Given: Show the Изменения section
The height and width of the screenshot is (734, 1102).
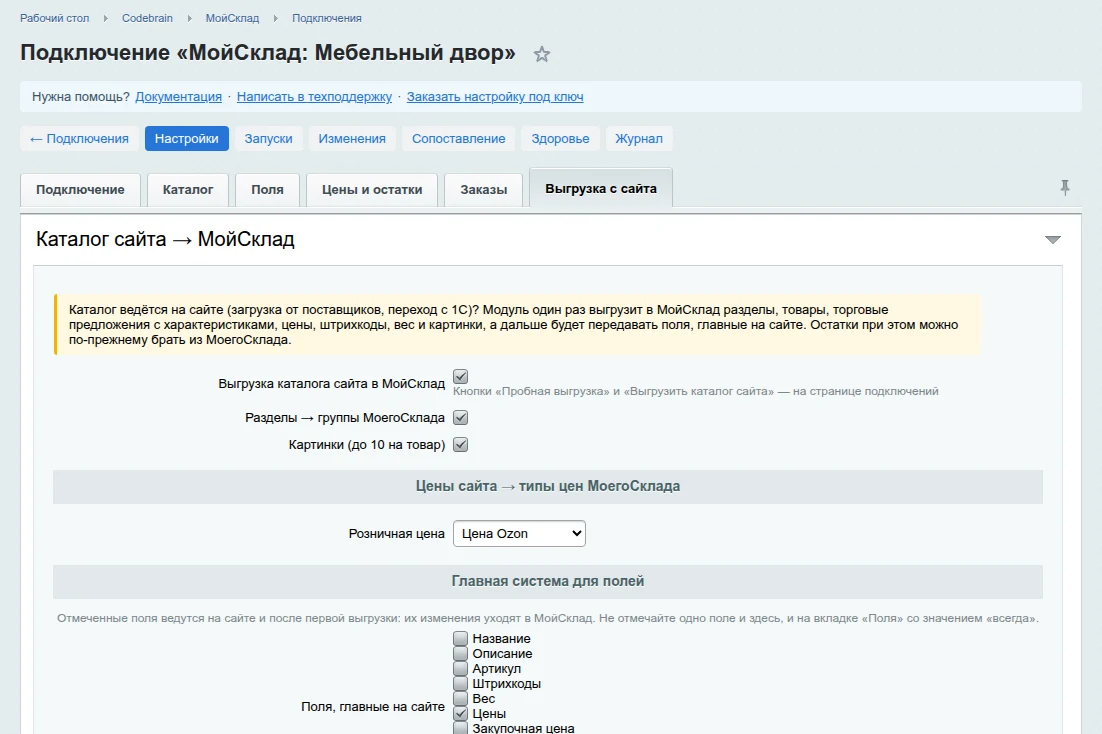Looking at the screenshot, I should click(x=352, y=139).
